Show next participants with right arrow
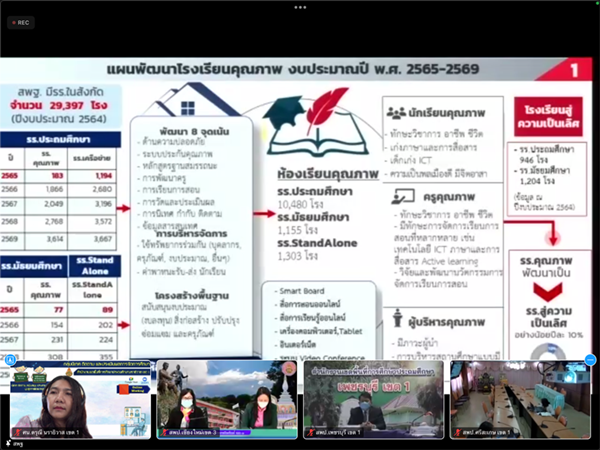Viewport: 600px width, 450px height. point(591,360)
